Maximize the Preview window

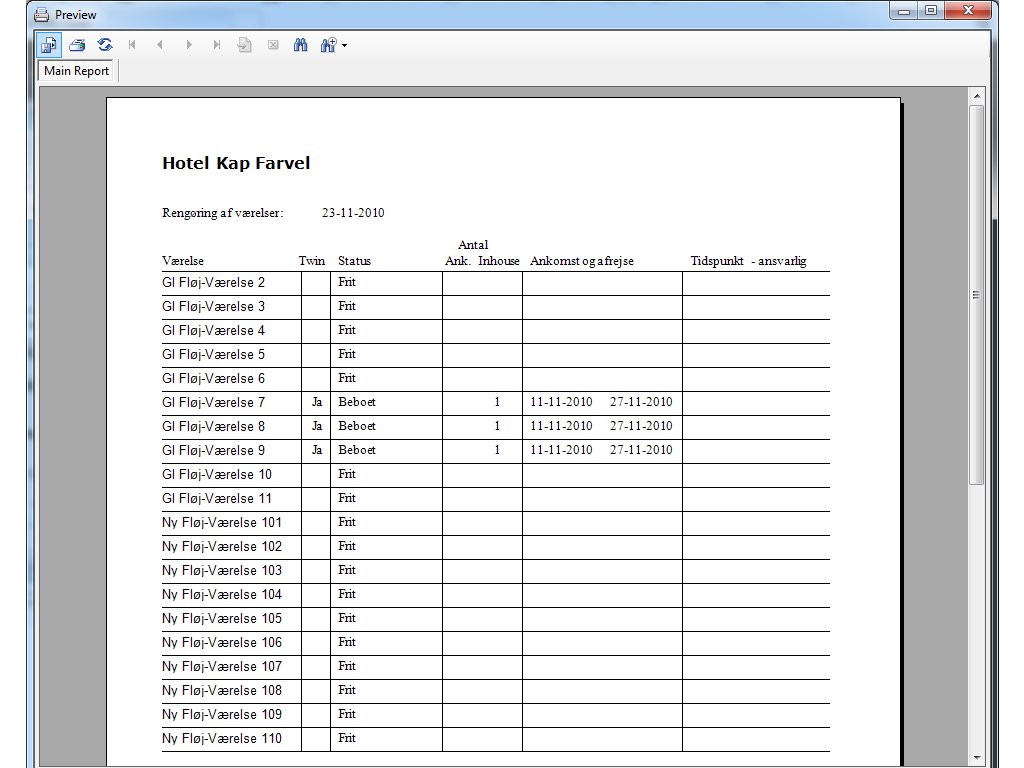point(930,12)
